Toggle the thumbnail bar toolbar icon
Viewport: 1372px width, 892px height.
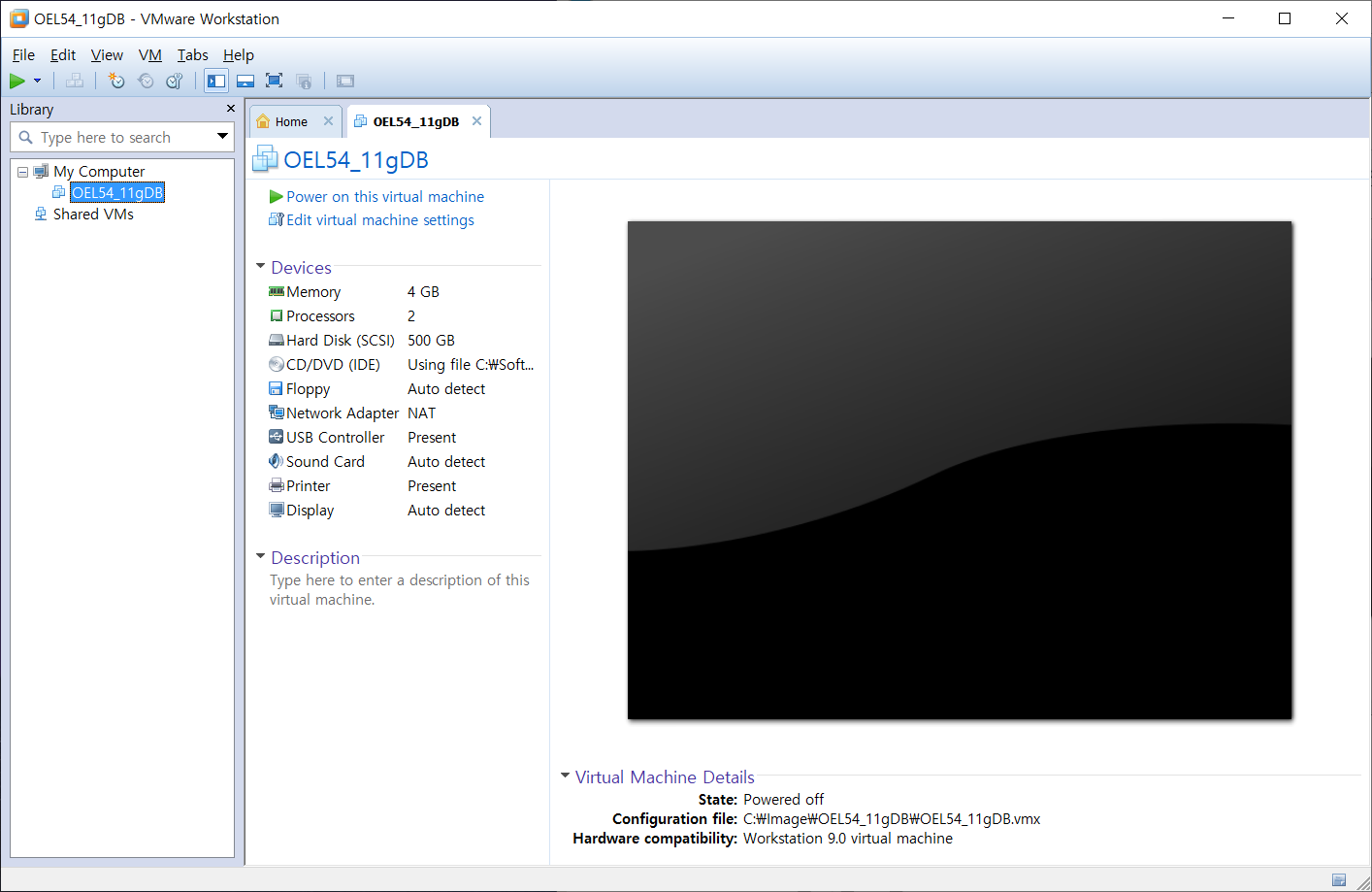(x=245, y=81)
